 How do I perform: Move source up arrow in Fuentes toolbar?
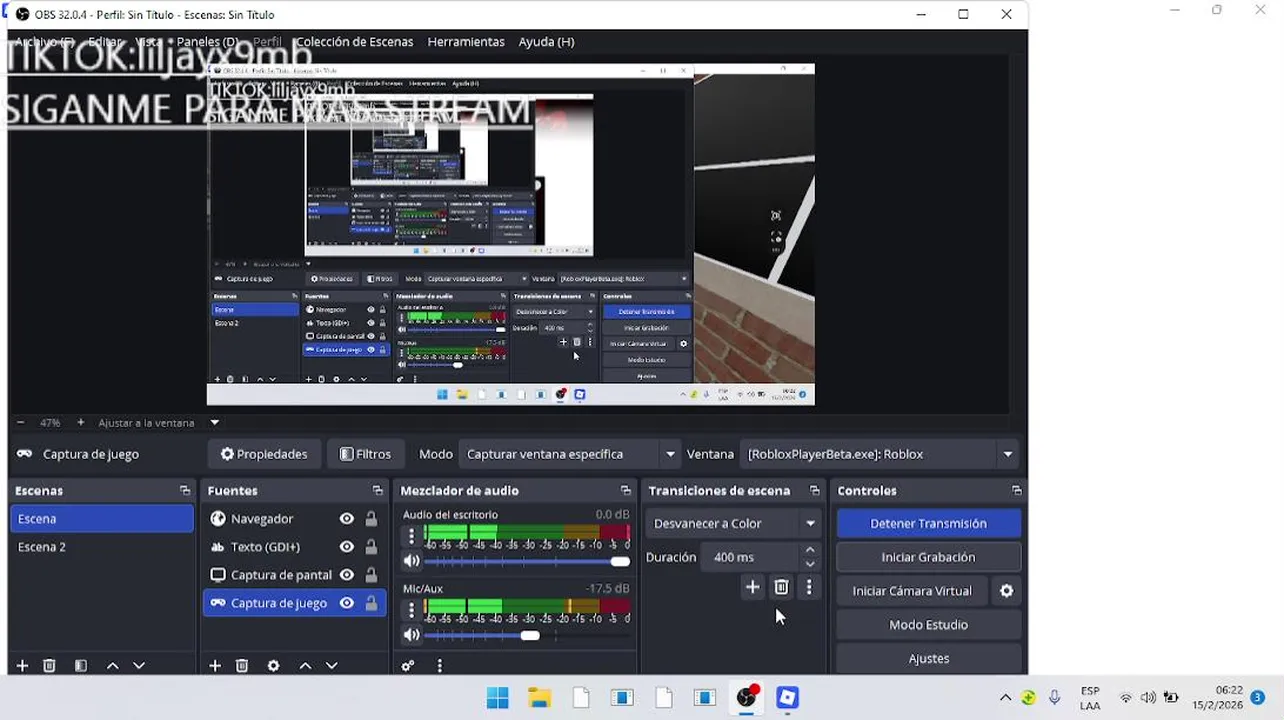tap(305, 666)
